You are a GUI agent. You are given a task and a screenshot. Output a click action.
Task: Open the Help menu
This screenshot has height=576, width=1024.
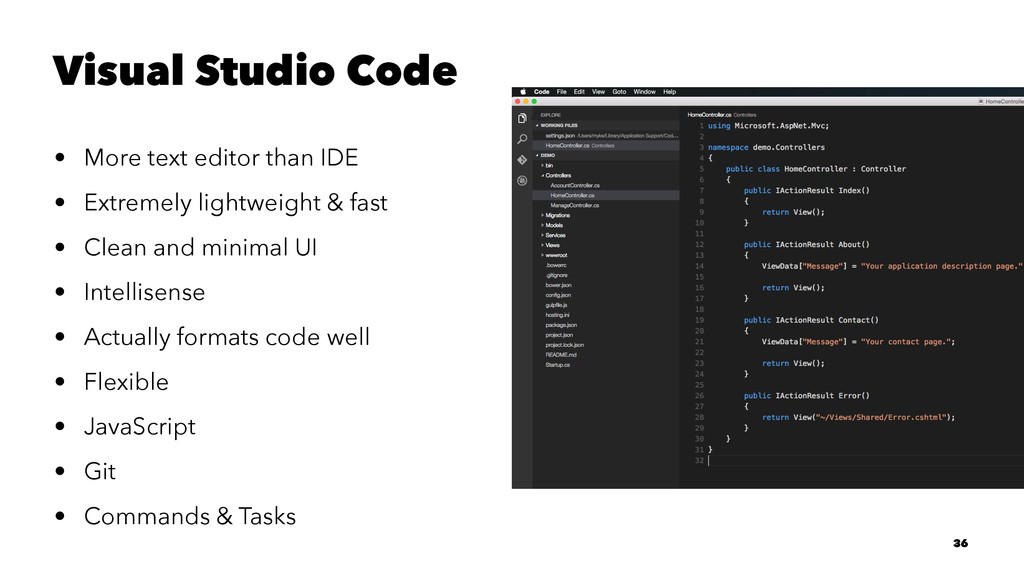[x=669, y=92]
